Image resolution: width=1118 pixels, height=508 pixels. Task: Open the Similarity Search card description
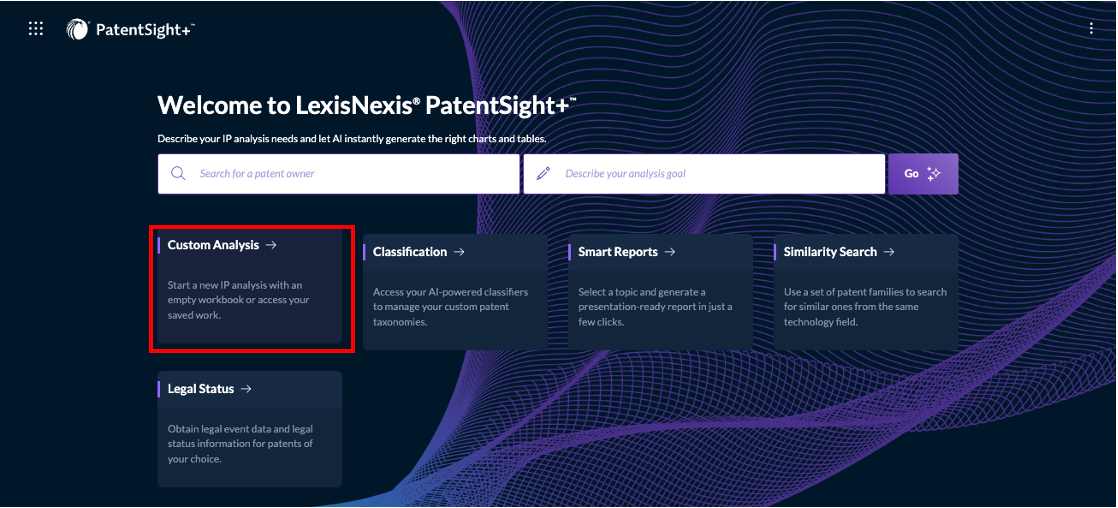(x=861, y=307)
